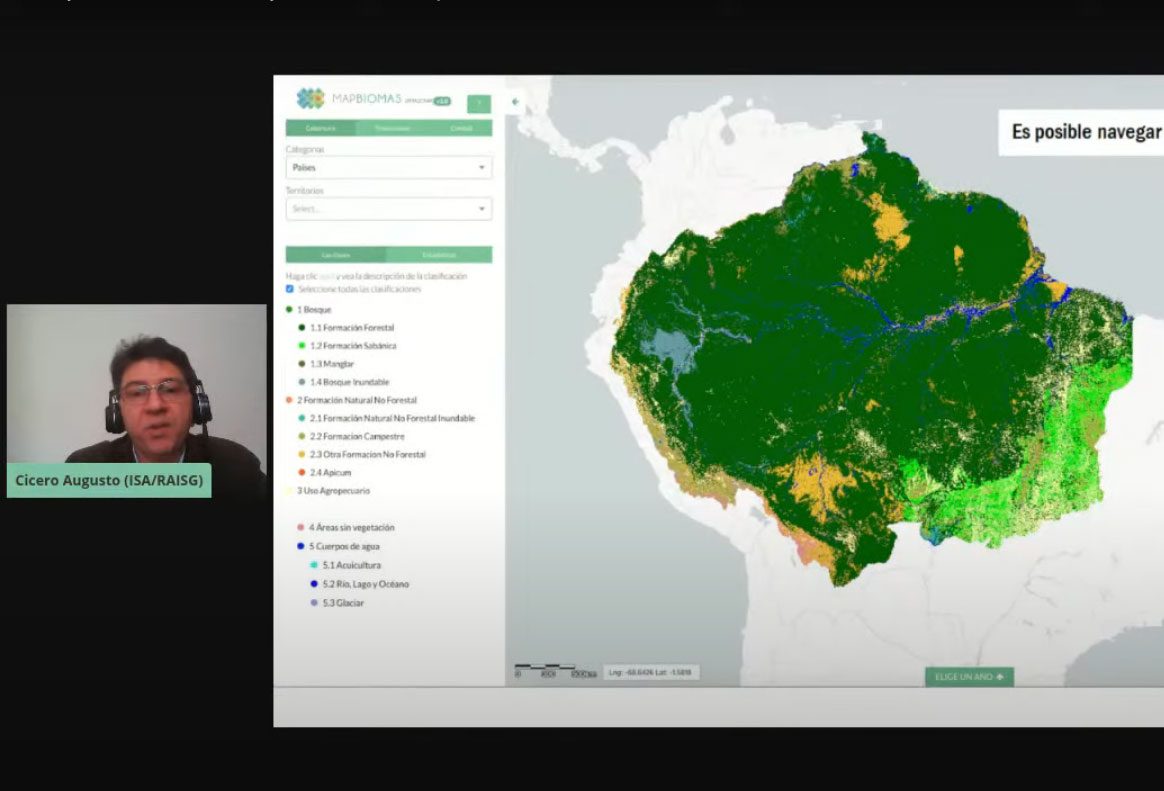Open the Categorías dropdown showing Países
This screenshot has height=791, width=1164.
click(388, 168)
